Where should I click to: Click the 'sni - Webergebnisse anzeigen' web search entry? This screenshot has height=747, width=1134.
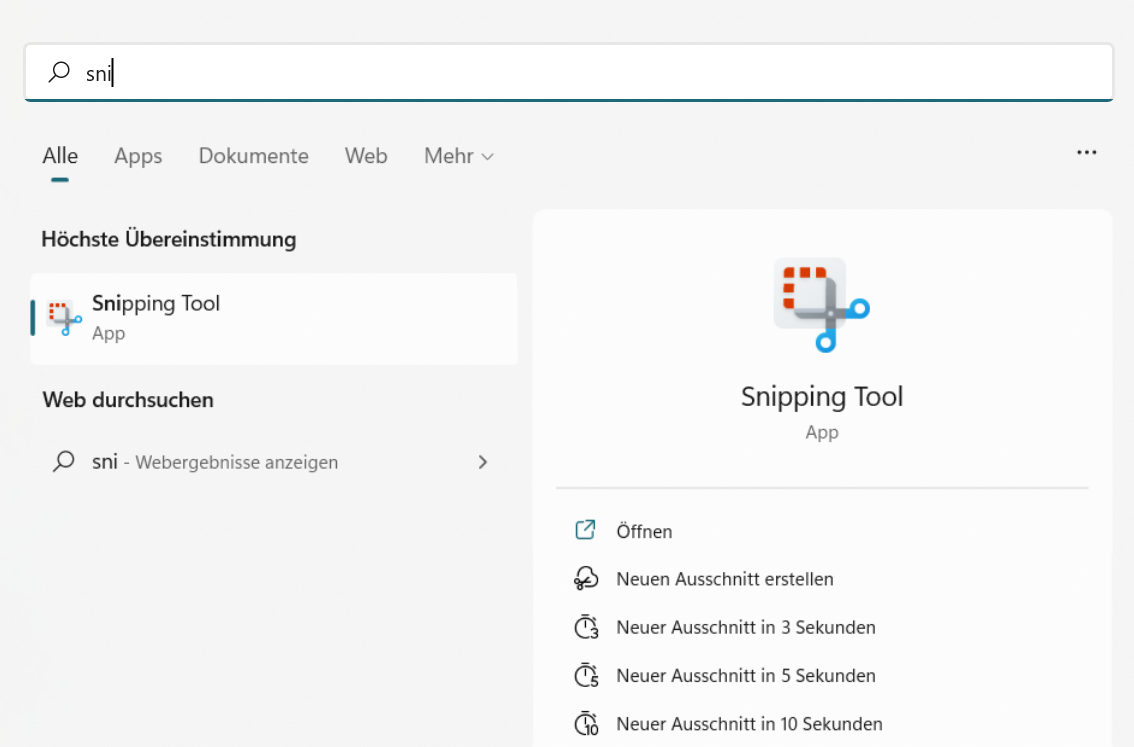pyautogui.click(x=274, y=461)
